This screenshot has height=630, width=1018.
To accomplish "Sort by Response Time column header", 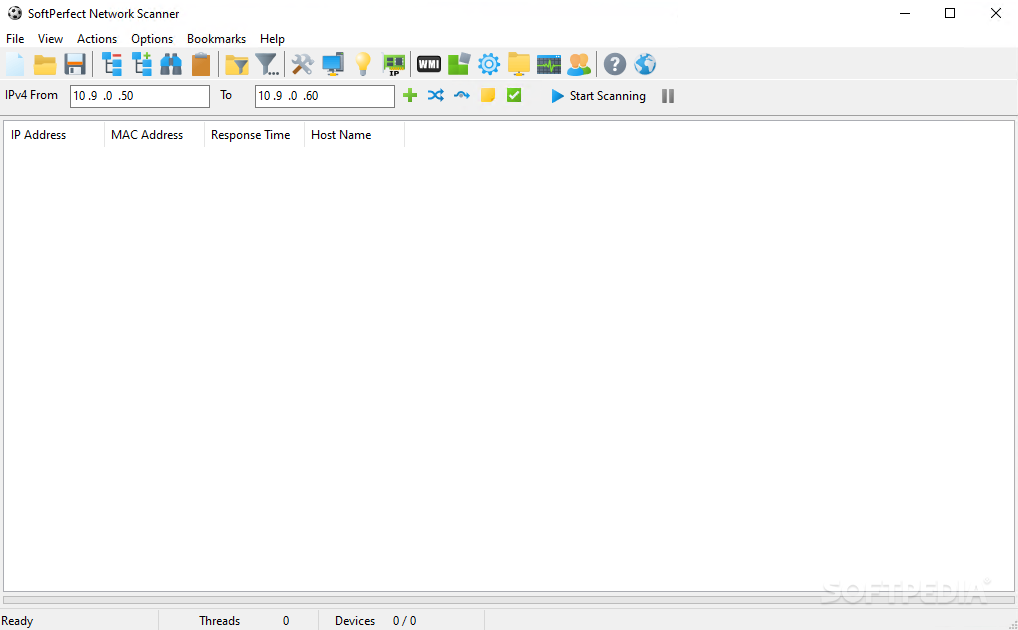I will [x=254, y=135].
